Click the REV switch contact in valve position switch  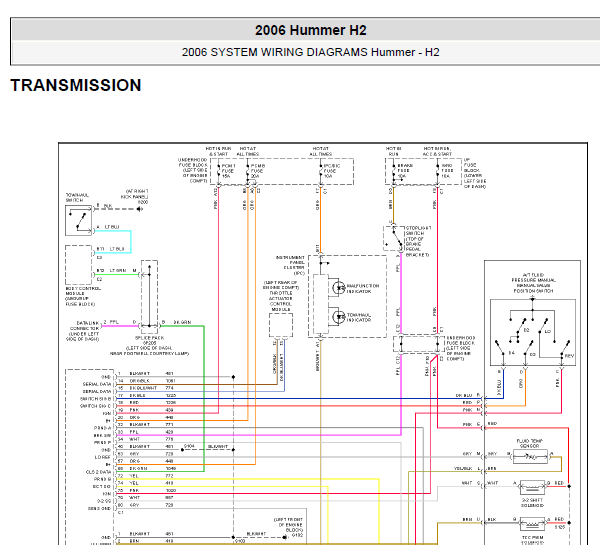566,348
